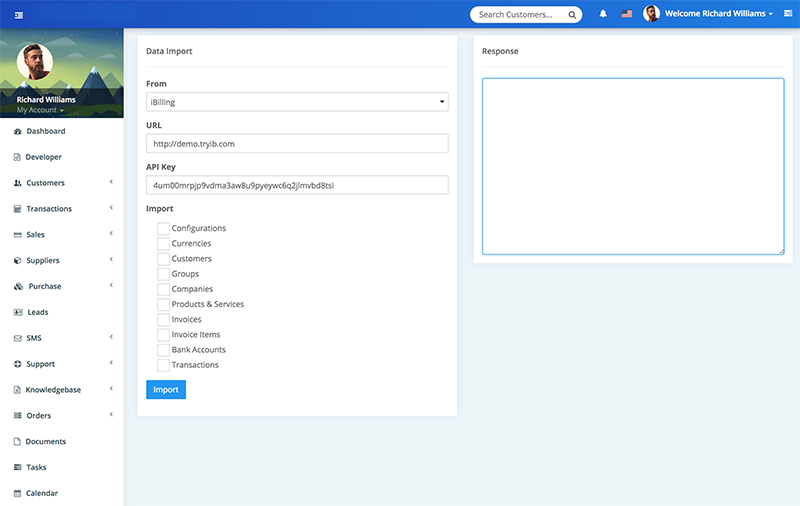
Task: Check the Customers import checkbox
Action: point(163,259)
